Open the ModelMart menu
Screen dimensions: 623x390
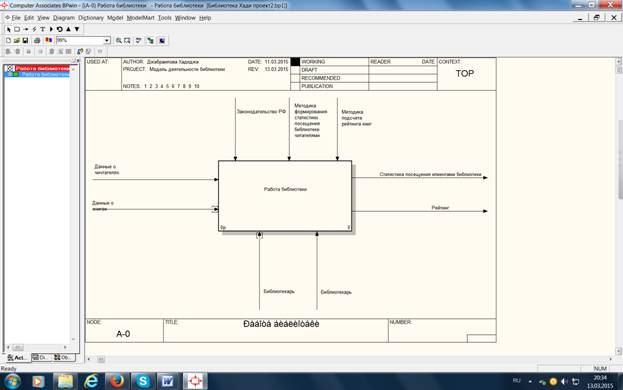coord(140,18)
